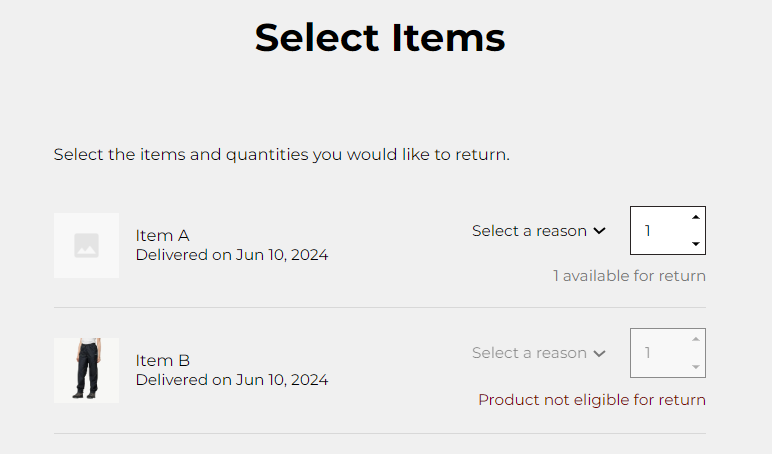Click the "1 available for return" note

click(629, 276)
